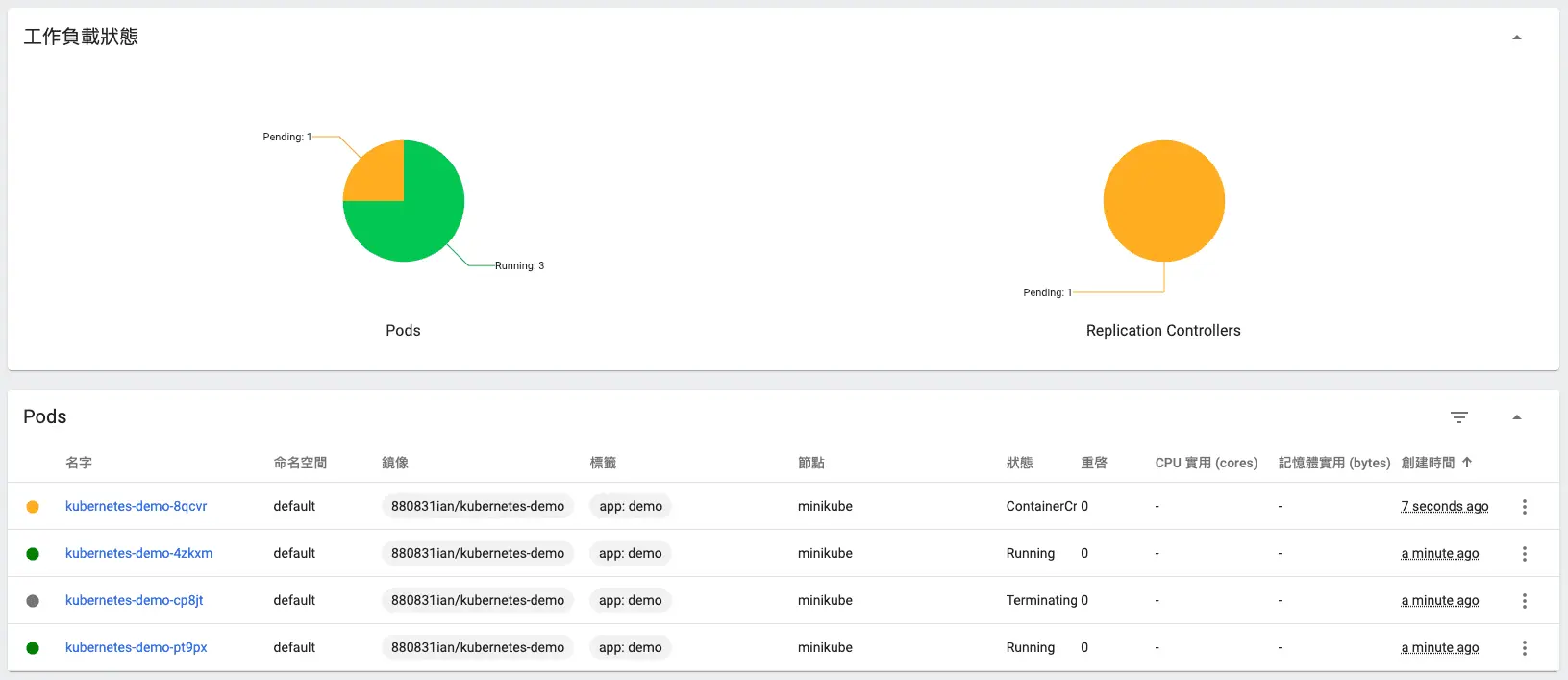Collapse the Pods list panel
The image size is (1568, 680).
(x=1516, y=417)
